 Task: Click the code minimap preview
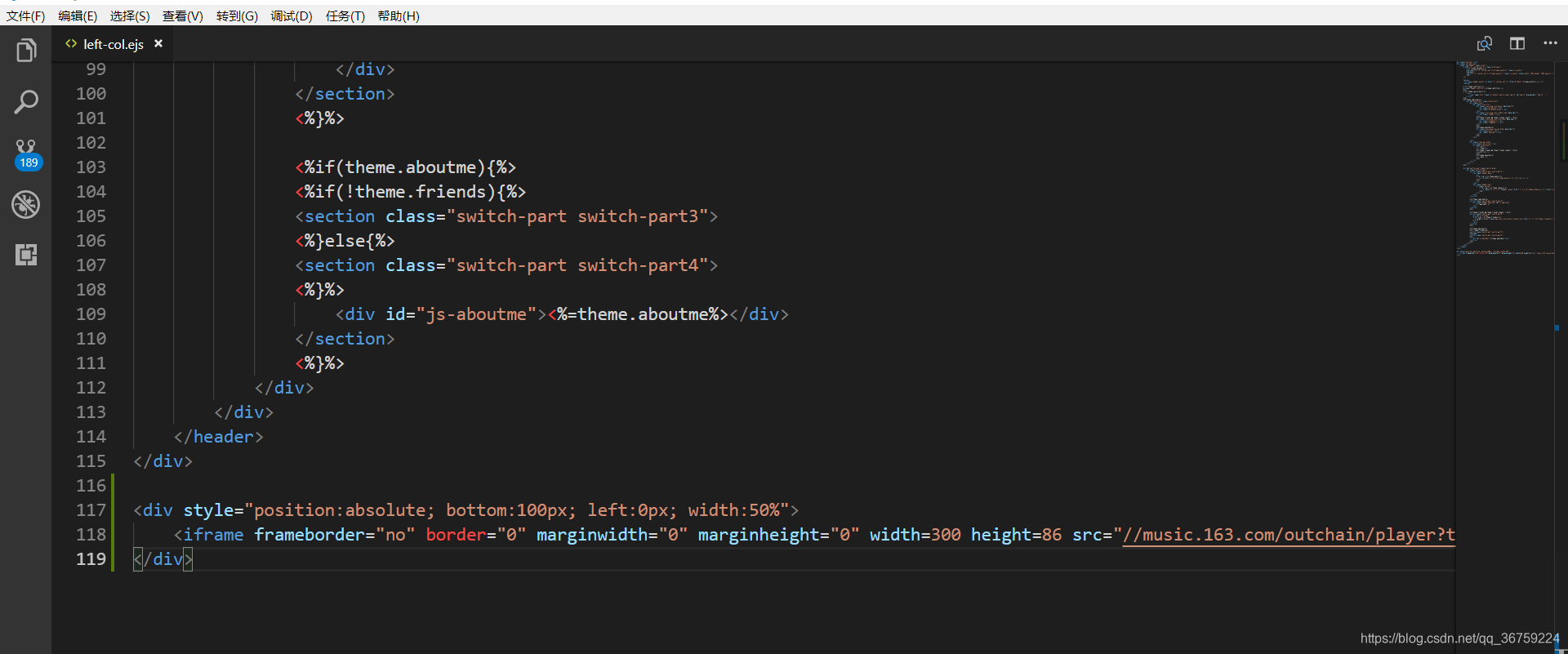click(1504, 159)
